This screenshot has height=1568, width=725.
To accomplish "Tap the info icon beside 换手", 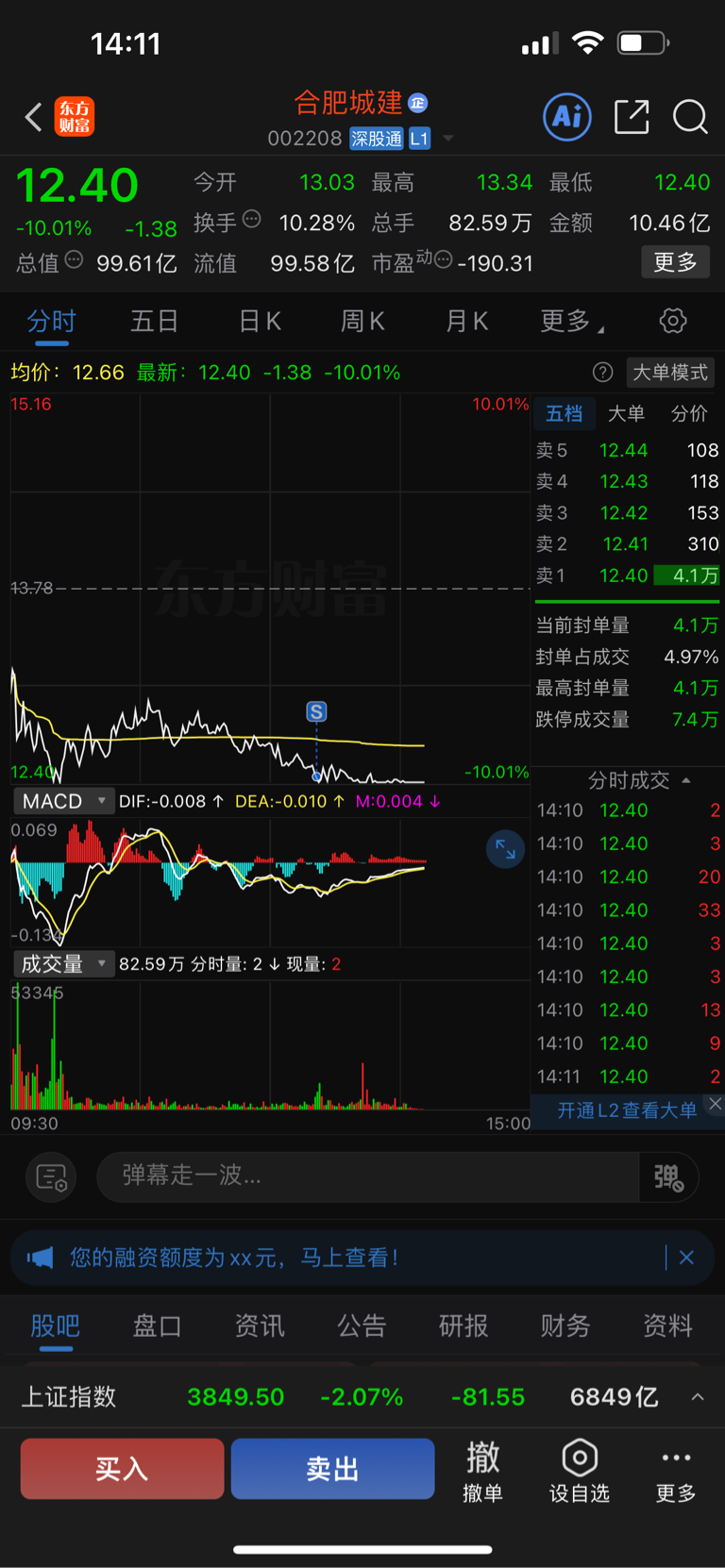I will (x=251, y=219).
